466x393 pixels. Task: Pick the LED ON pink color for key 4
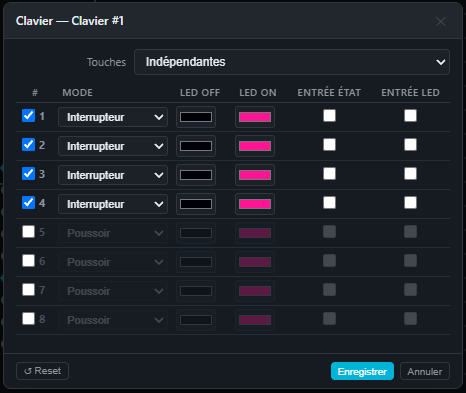(x=255, y=204)
